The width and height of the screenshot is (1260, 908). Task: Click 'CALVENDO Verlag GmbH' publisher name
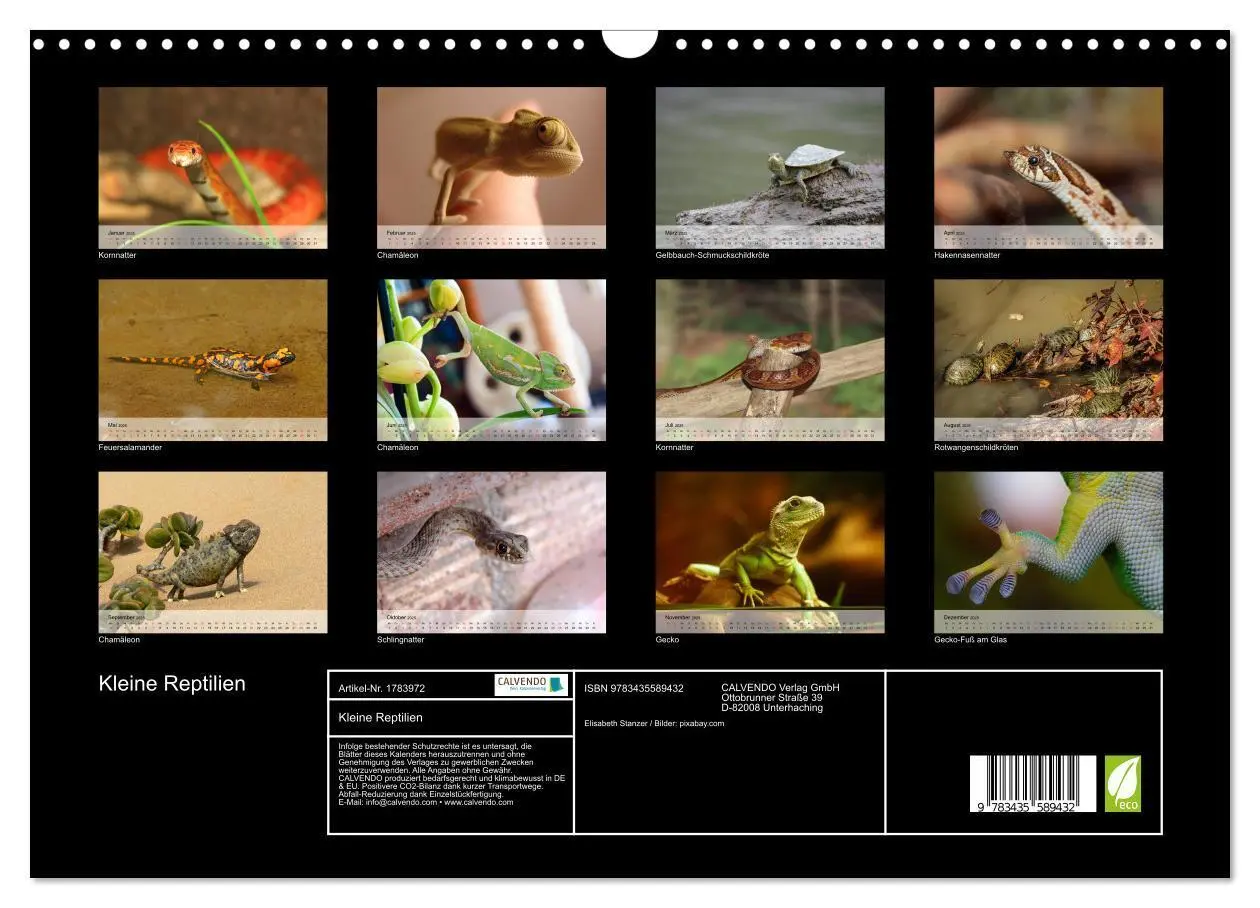point(781,688)
